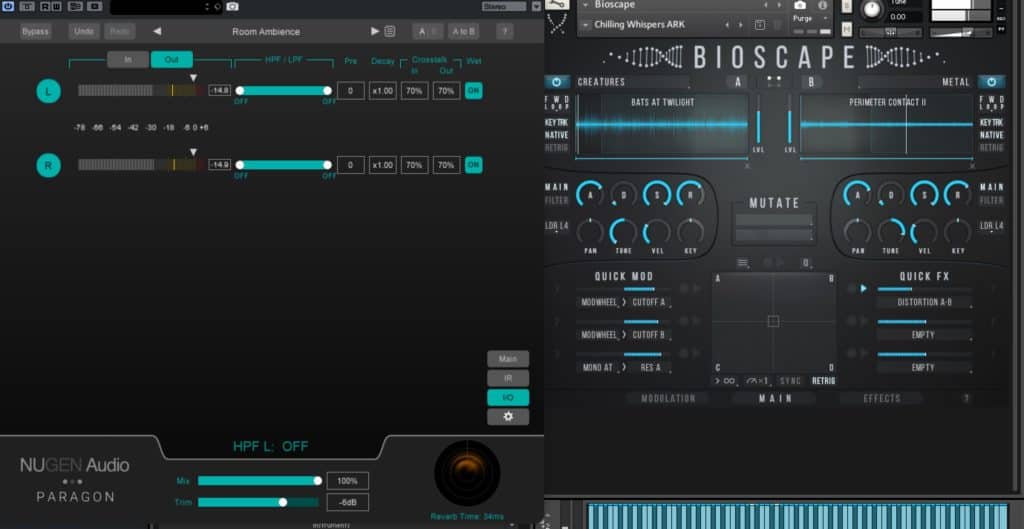Click left channel Decay x1.00 field
This screenshot has width=1024, height=529.
[x=383, y=91]
